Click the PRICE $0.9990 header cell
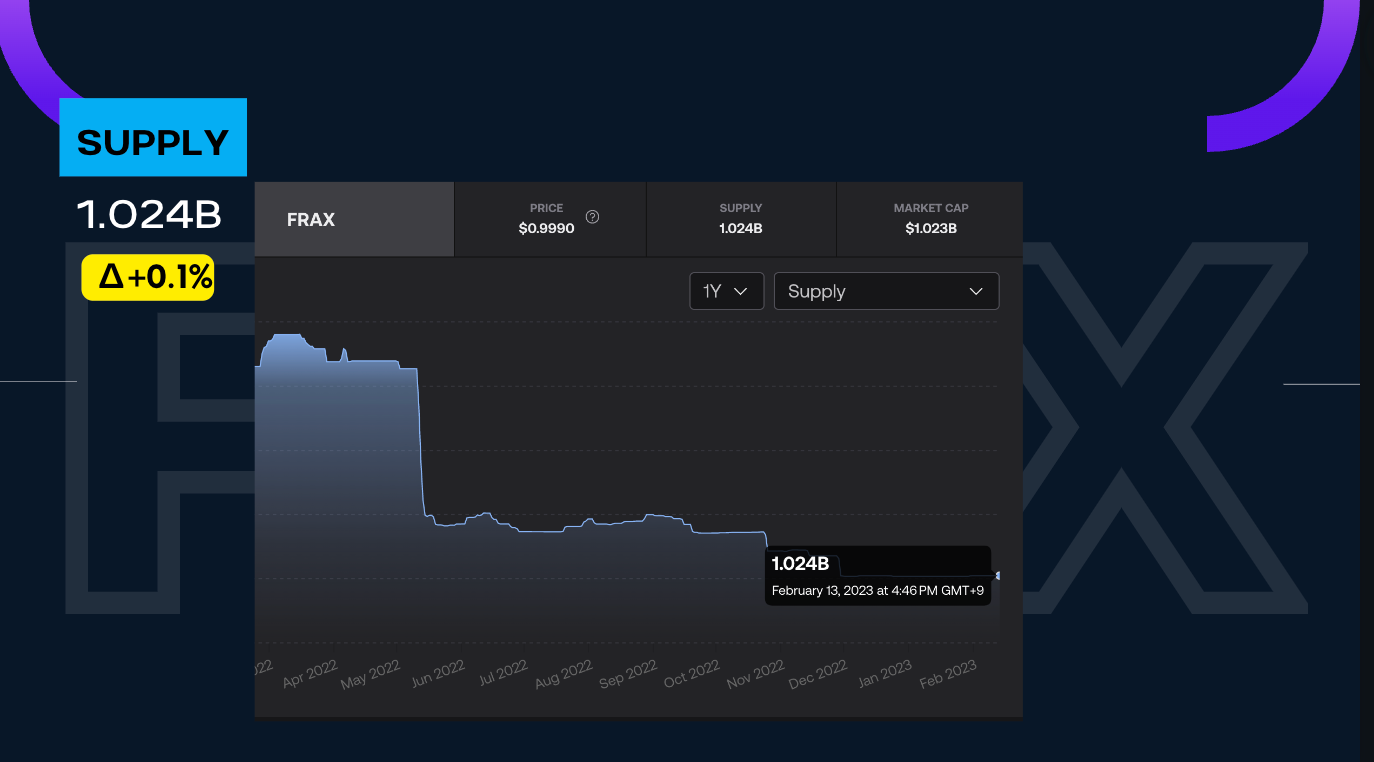The image size is (1374, 762). 547,219
